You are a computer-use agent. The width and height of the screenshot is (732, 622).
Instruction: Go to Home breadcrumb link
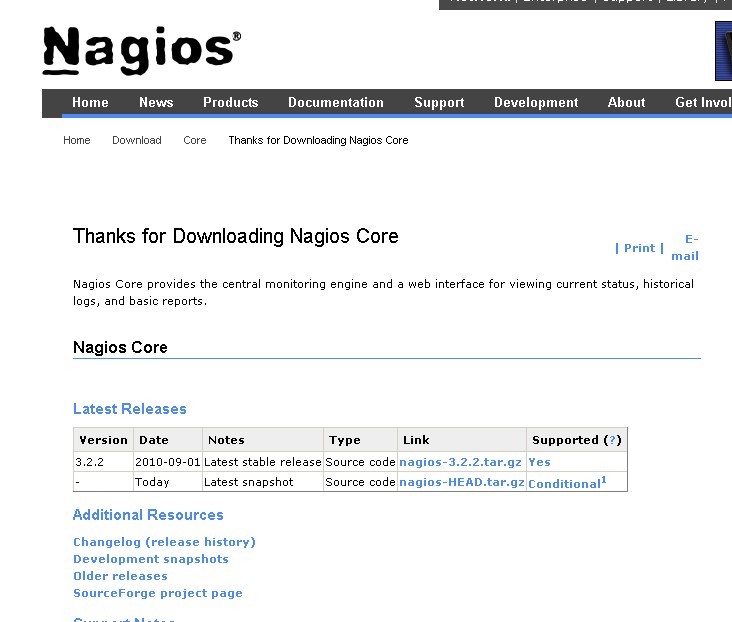(77, 140)
